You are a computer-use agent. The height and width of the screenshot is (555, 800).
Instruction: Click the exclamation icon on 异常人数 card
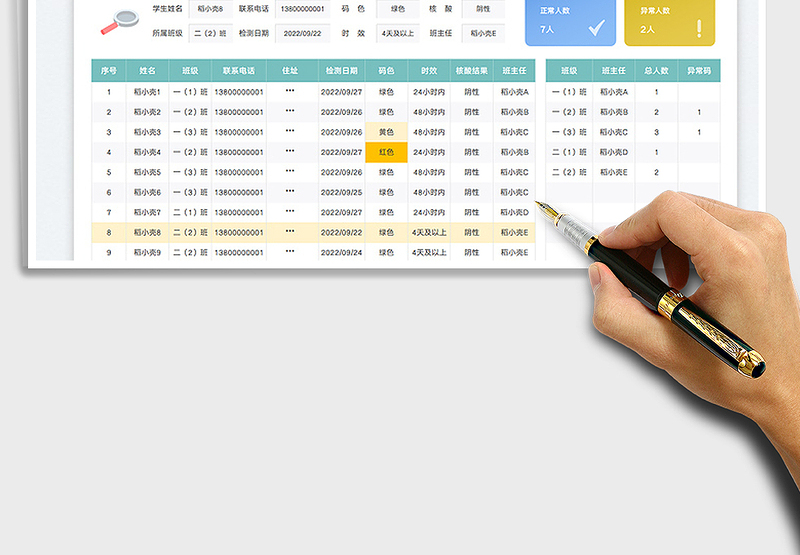click(698, 28)
